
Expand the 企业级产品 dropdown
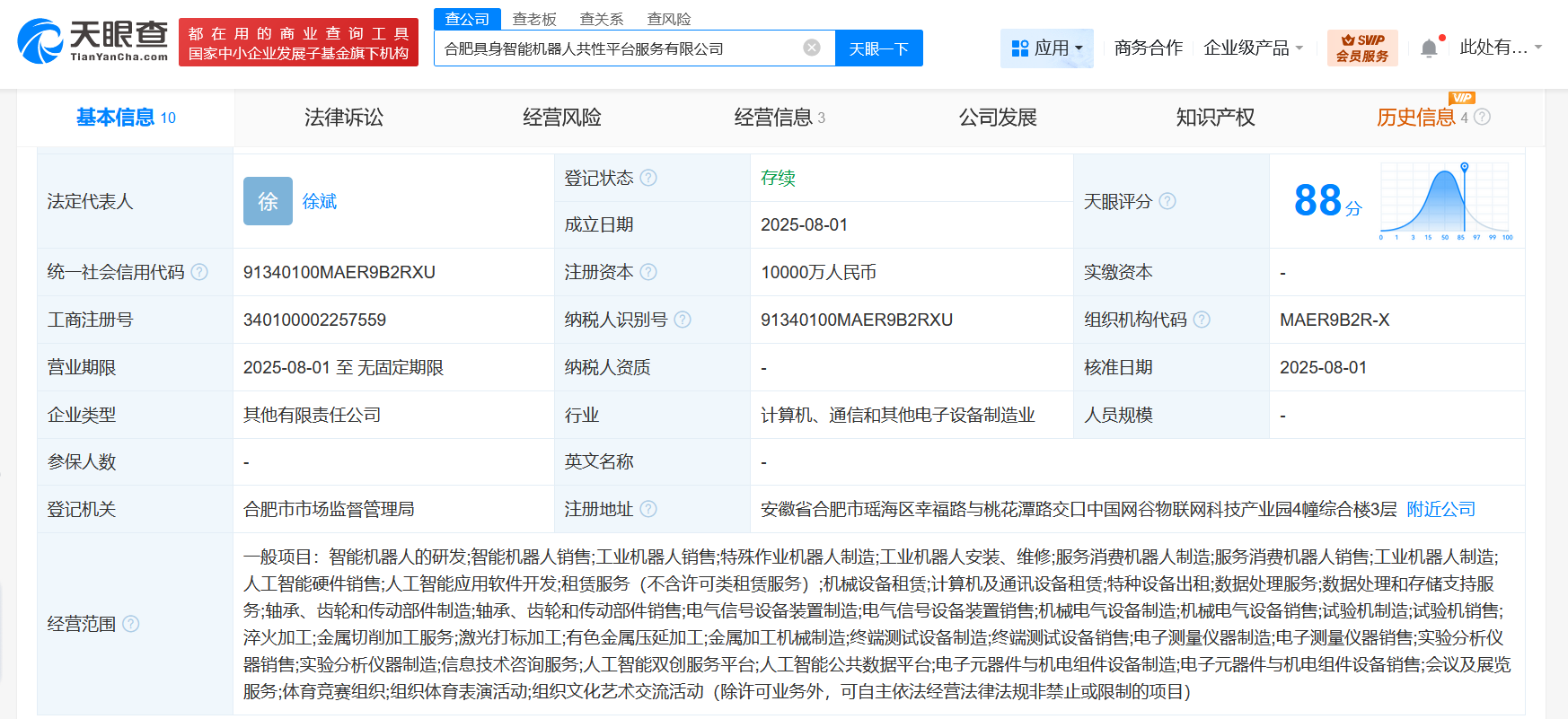(1253, 48)
